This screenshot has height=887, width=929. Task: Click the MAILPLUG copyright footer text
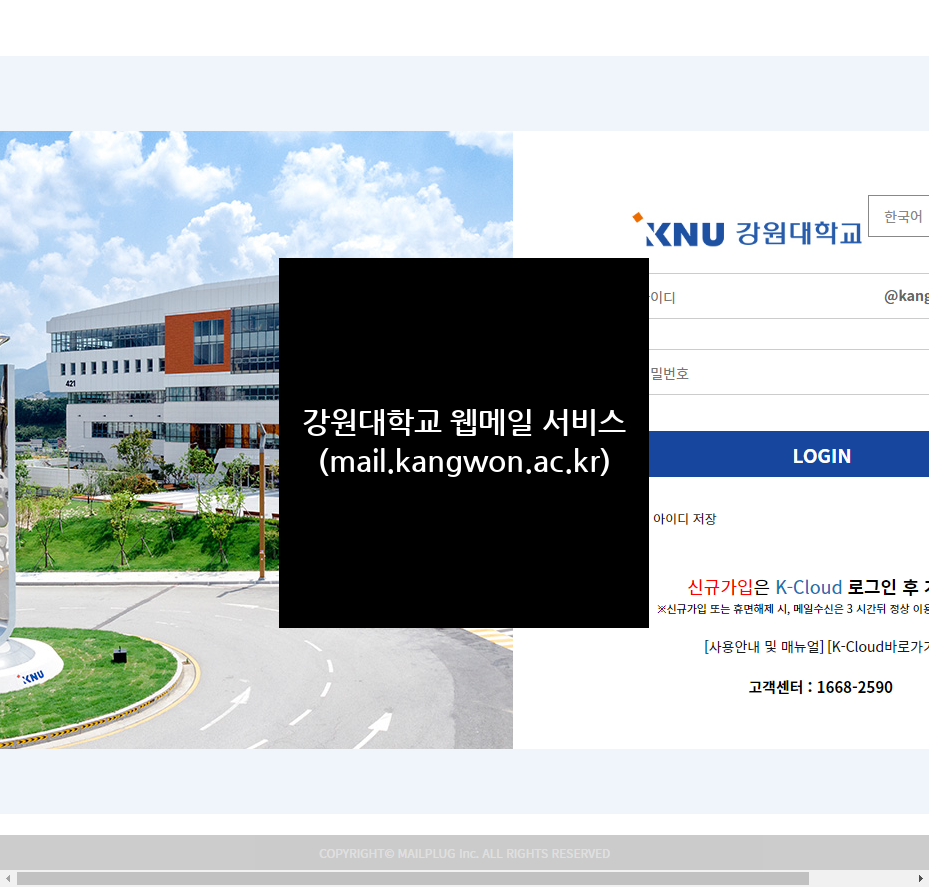pyautogui.click(x=464, y=854)
